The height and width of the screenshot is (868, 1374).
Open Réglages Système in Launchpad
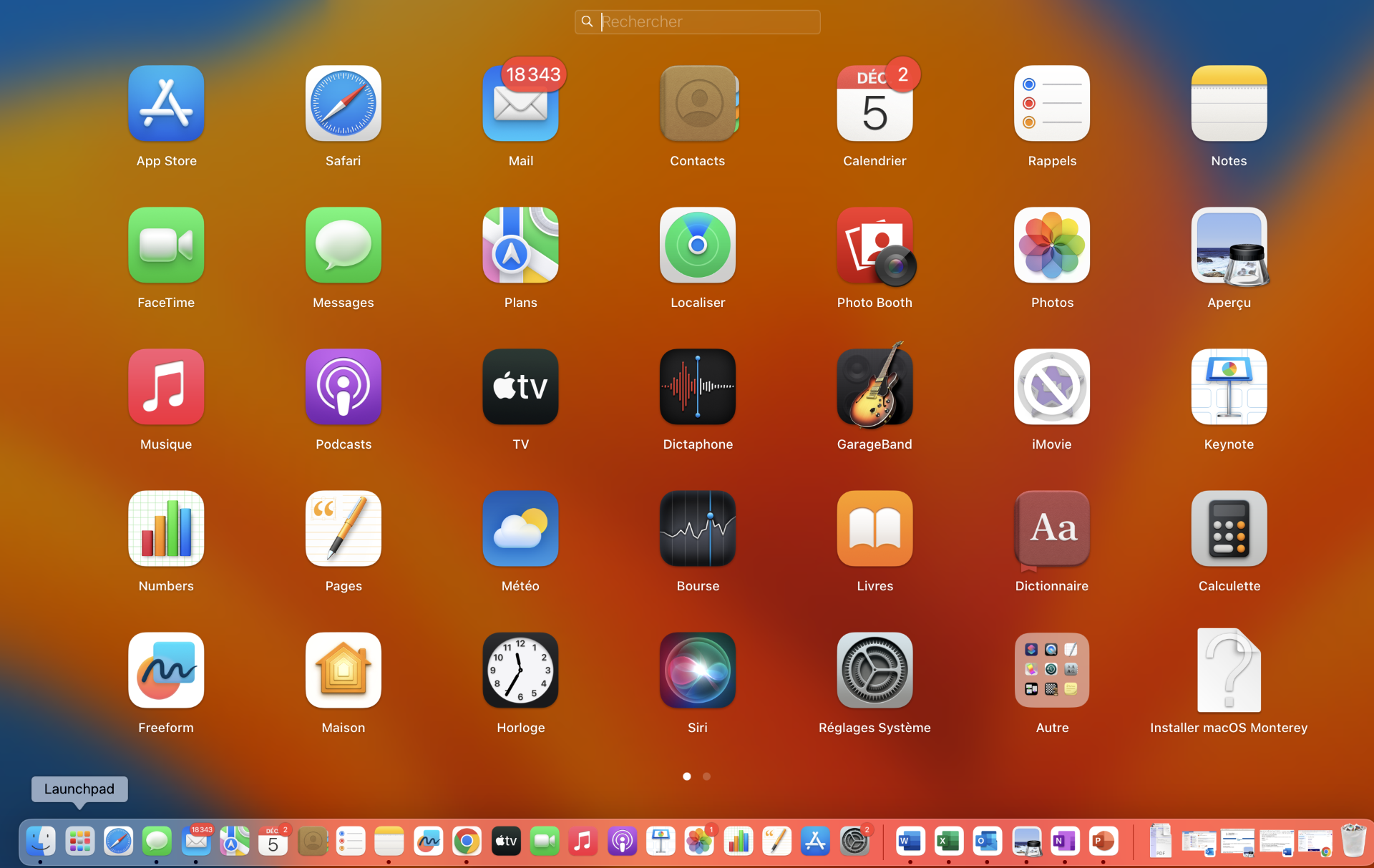point(874,670)
